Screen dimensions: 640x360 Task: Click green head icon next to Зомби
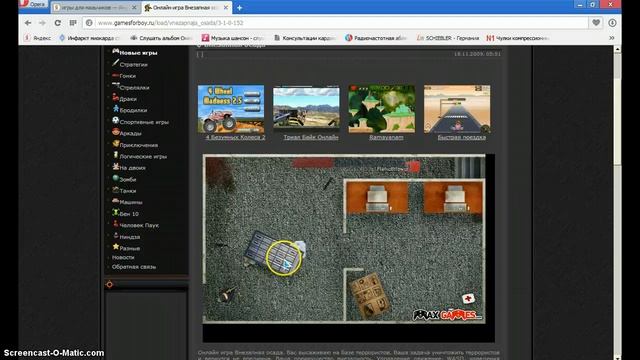click(x=116, y=178)
